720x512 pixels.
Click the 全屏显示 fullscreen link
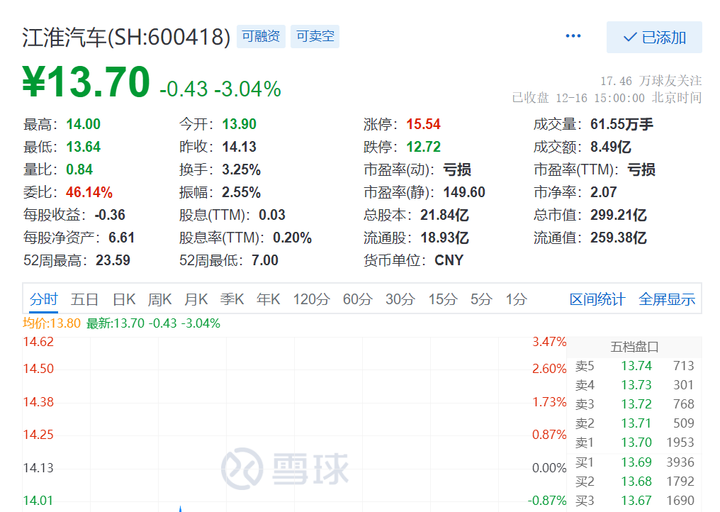(667, 299)
